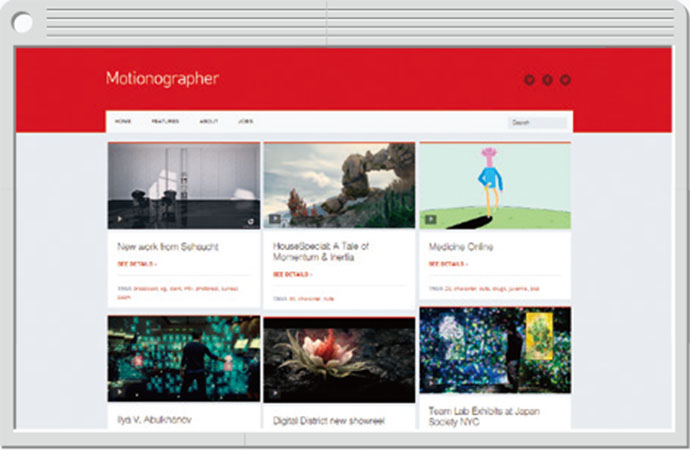Click the Digital District flower thumbnail

339,360
